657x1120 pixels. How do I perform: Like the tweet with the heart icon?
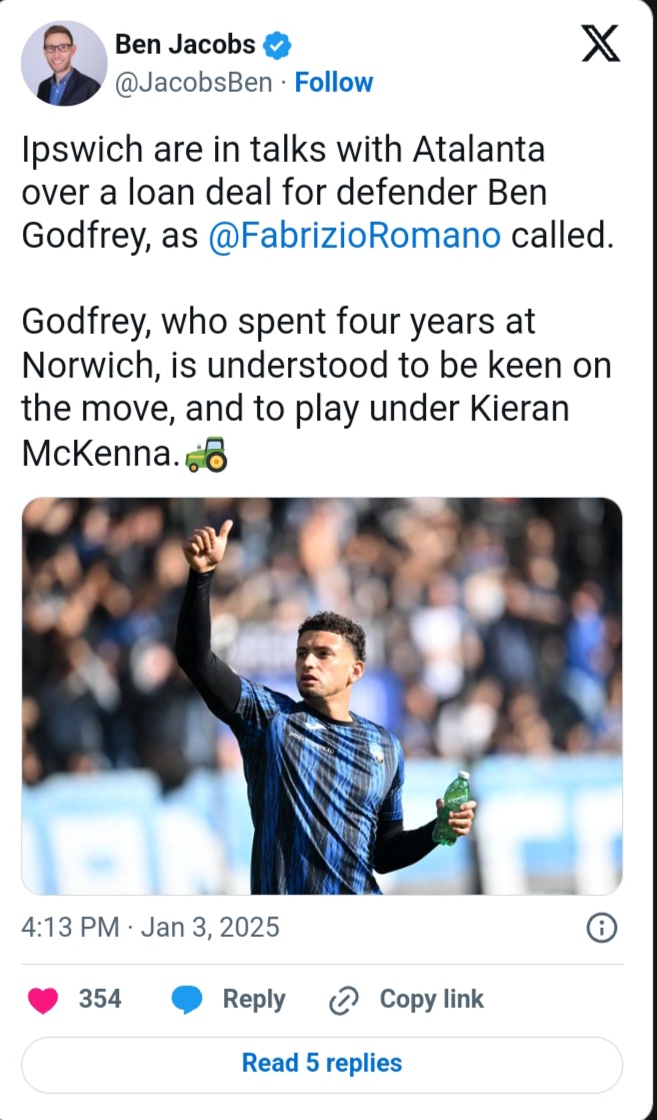coord(43,999)
